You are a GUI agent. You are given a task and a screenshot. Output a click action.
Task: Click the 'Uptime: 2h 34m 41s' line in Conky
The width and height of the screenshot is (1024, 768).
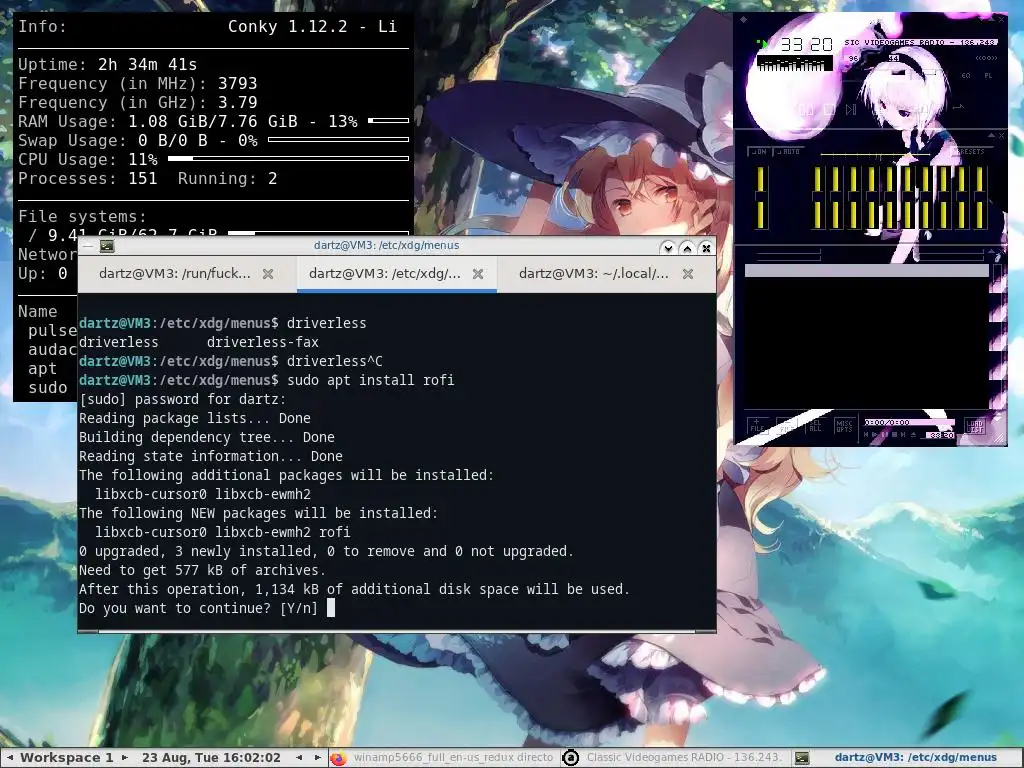(107, 65)
